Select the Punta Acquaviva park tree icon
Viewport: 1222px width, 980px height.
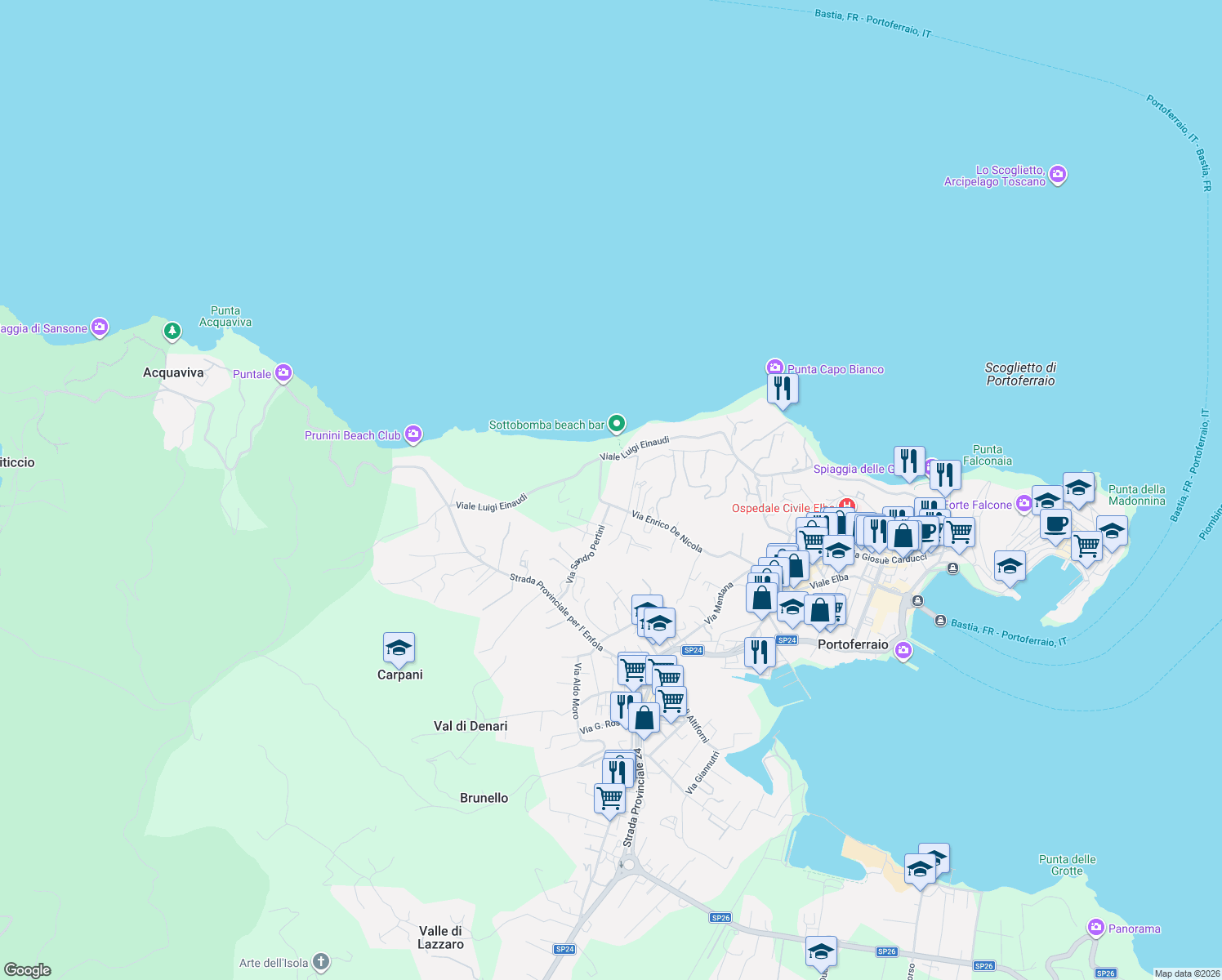pyautogui.click(x=172, y=331)
